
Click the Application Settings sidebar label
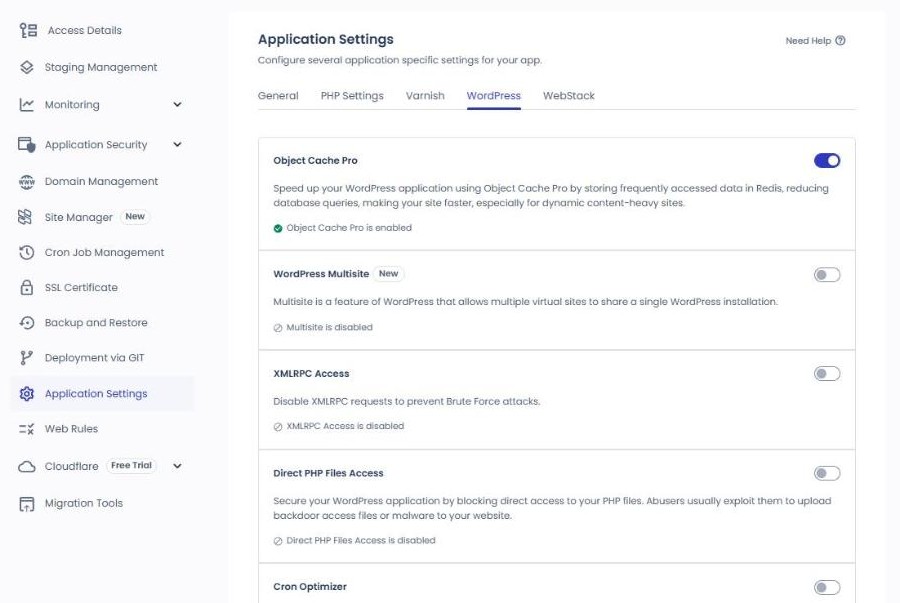[x=96, y=394]
